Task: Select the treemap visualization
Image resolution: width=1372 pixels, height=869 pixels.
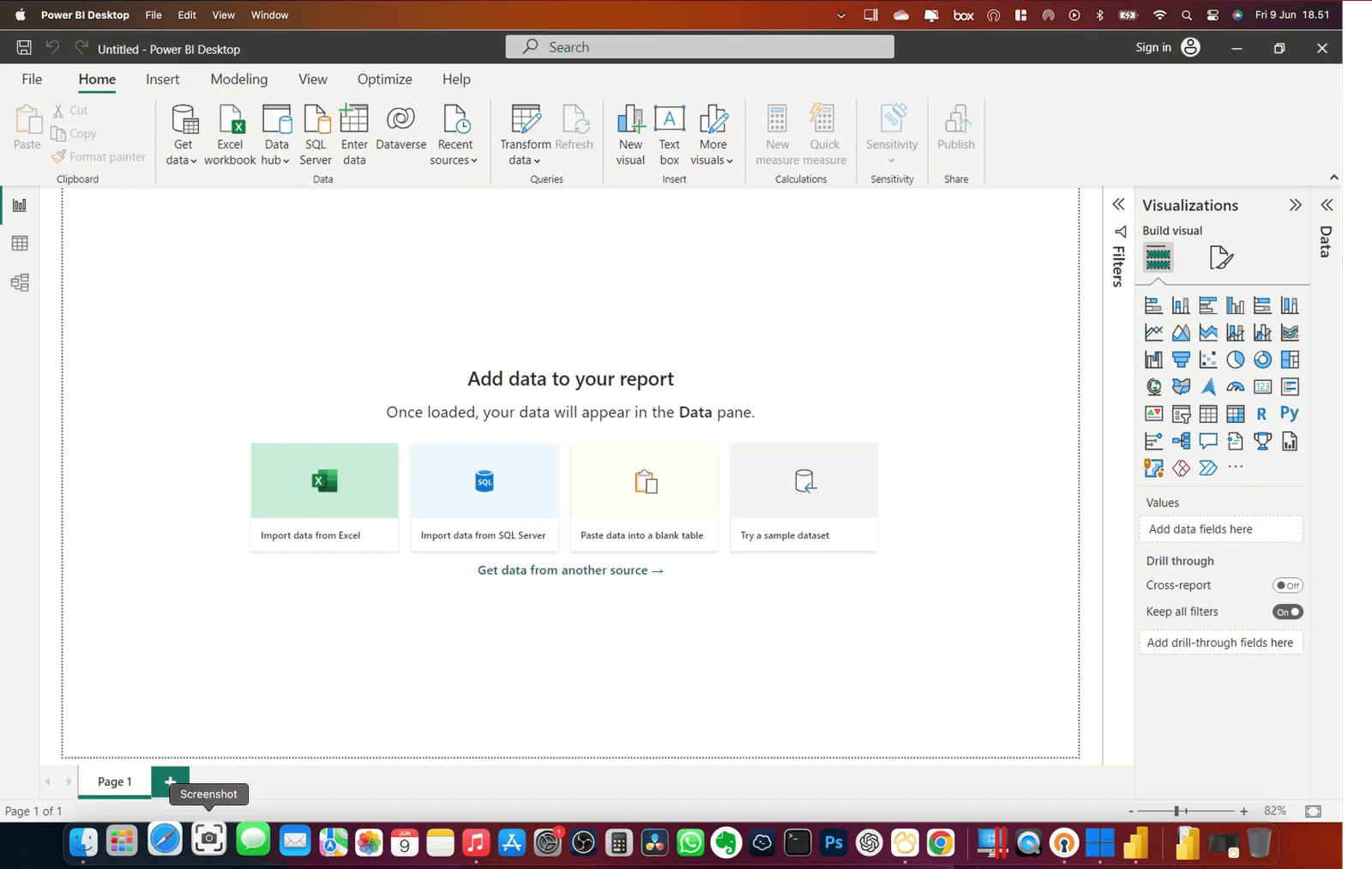Action: click(x=1290, y=359)
